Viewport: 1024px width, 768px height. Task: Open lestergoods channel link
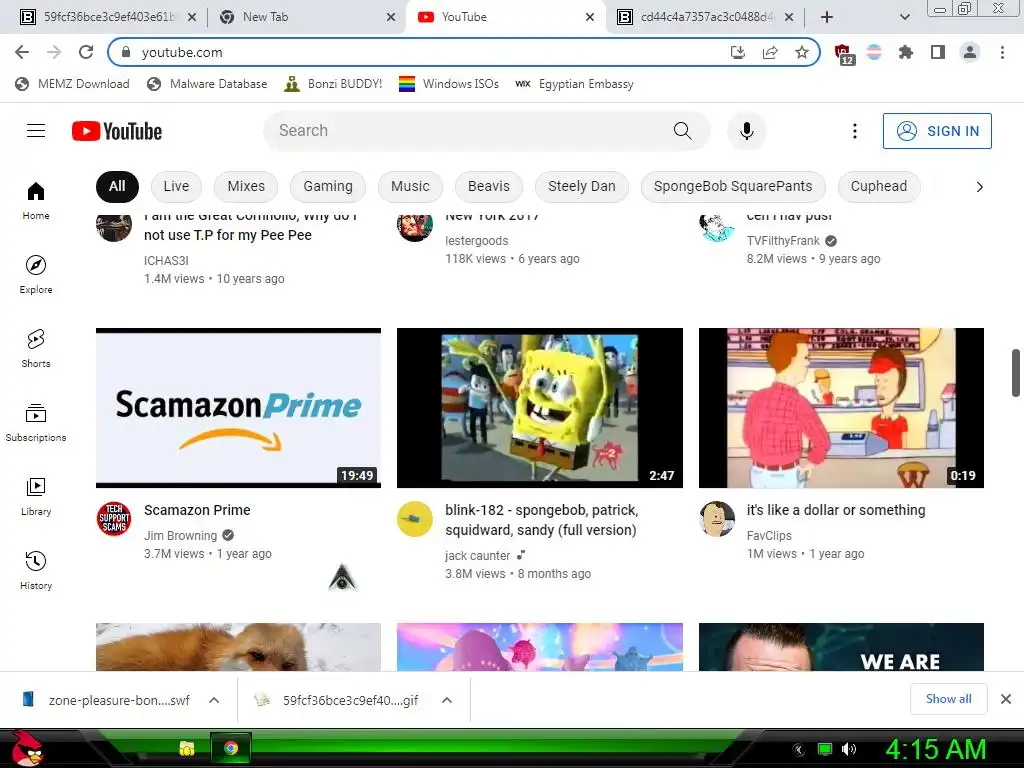pyautogui.click(x=477, y=241)
